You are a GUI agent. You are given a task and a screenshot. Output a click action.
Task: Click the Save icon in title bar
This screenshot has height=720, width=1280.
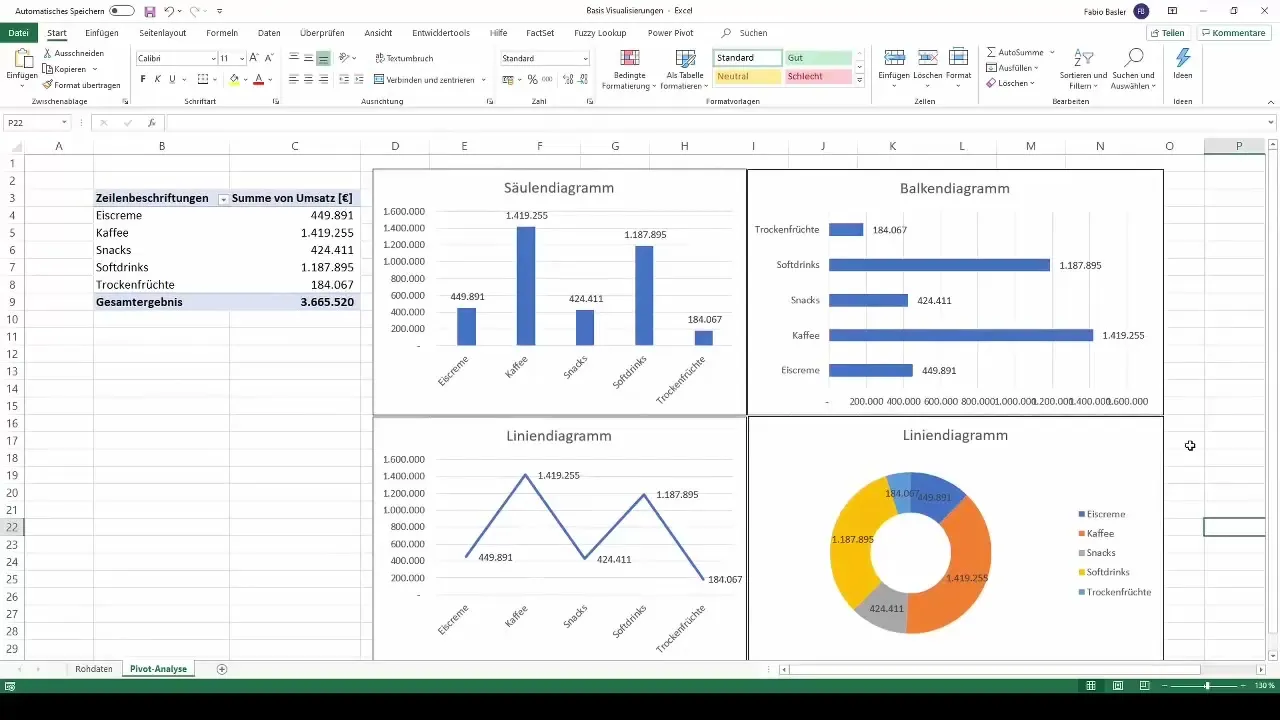point(150,11)
